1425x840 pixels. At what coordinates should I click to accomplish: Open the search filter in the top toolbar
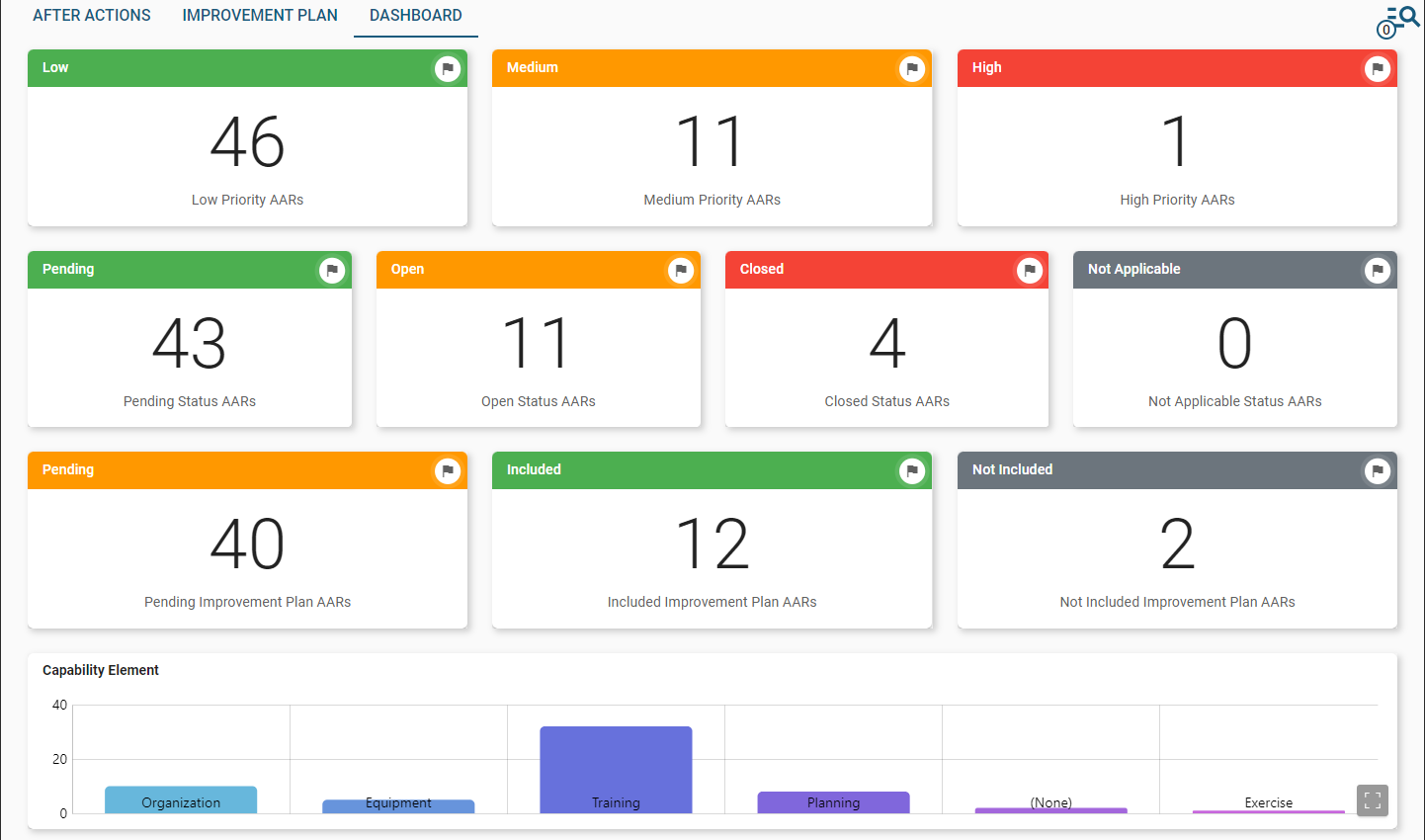point(1401,15)
